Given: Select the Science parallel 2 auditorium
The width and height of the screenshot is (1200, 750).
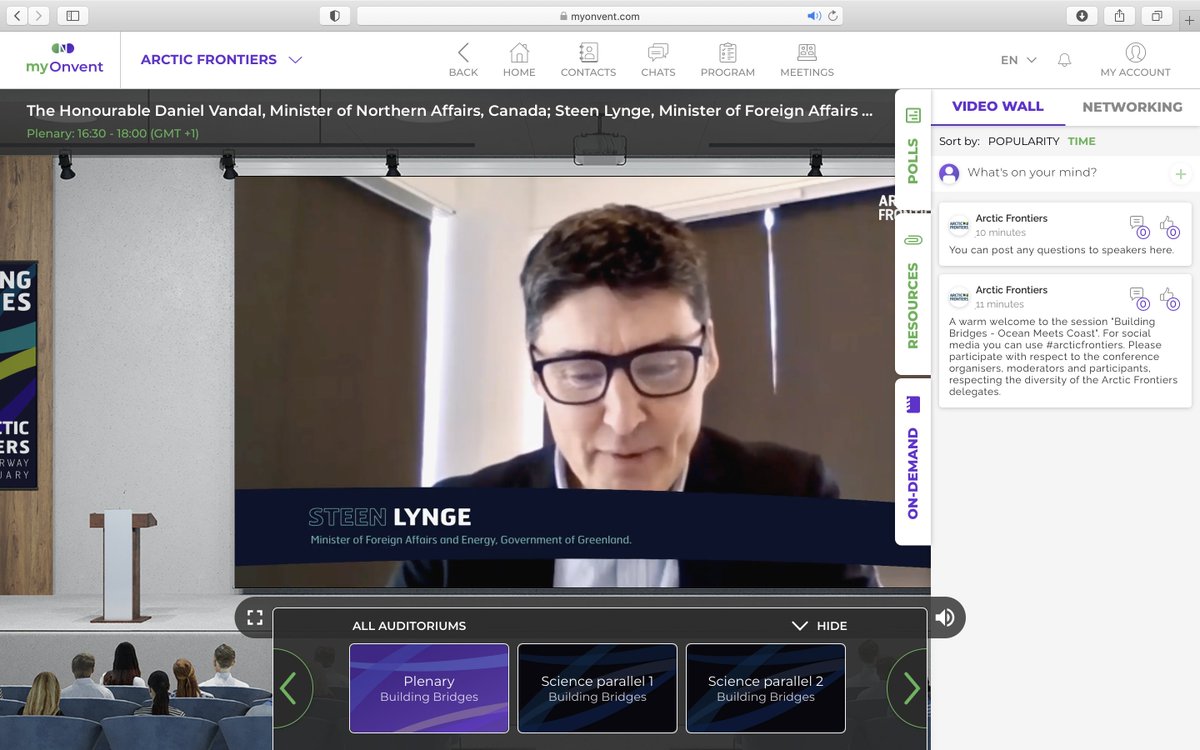Looking at the screenshot, I should tap(765, 688).
